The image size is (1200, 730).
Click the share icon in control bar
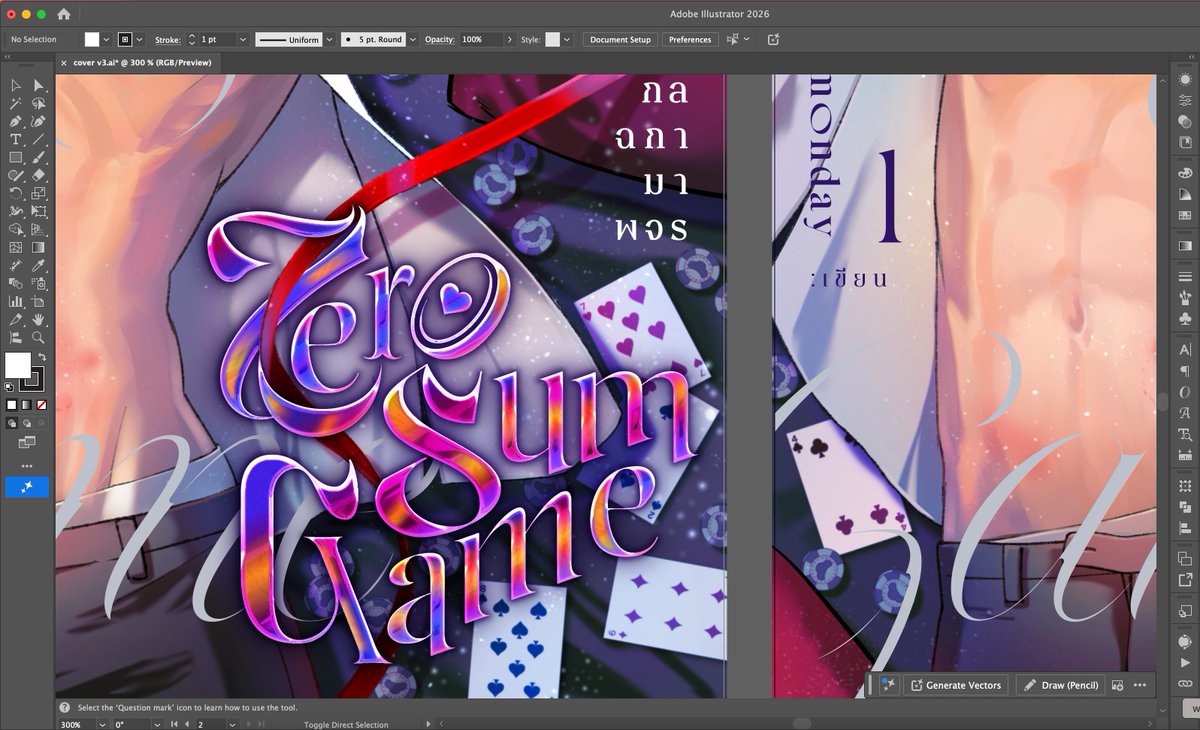773,39
